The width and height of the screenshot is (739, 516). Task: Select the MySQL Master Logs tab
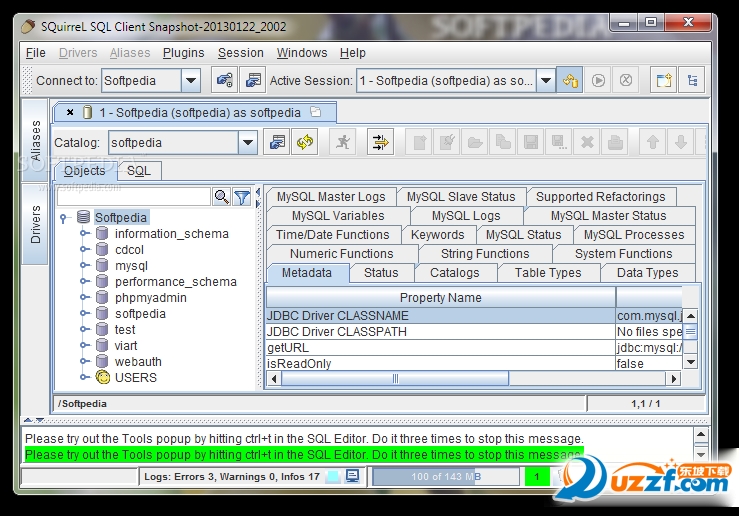pyautogui.click(x=331, y=197)
